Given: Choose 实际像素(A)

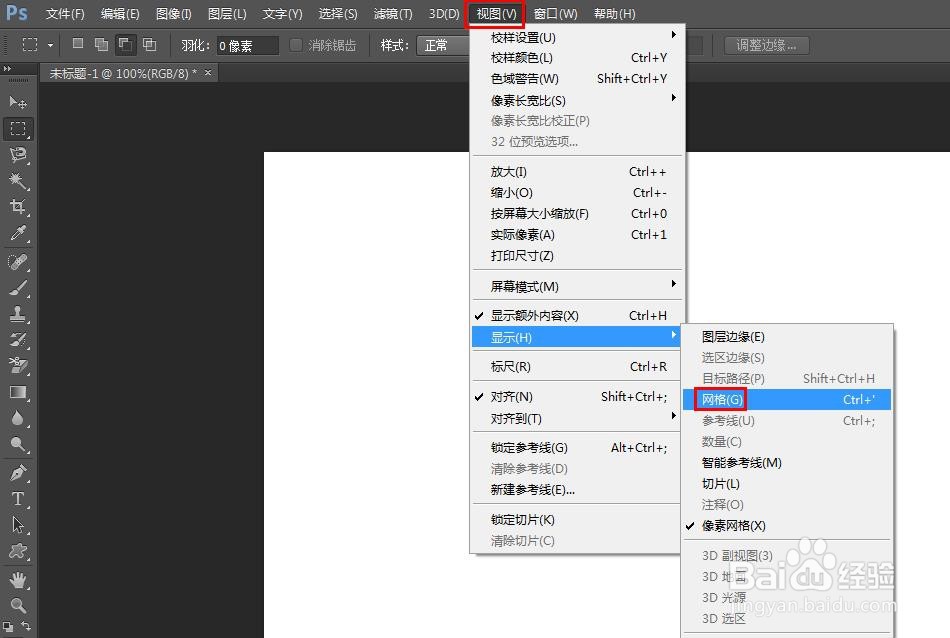Looking at the screenshot, I should click(x=577, y=235).
